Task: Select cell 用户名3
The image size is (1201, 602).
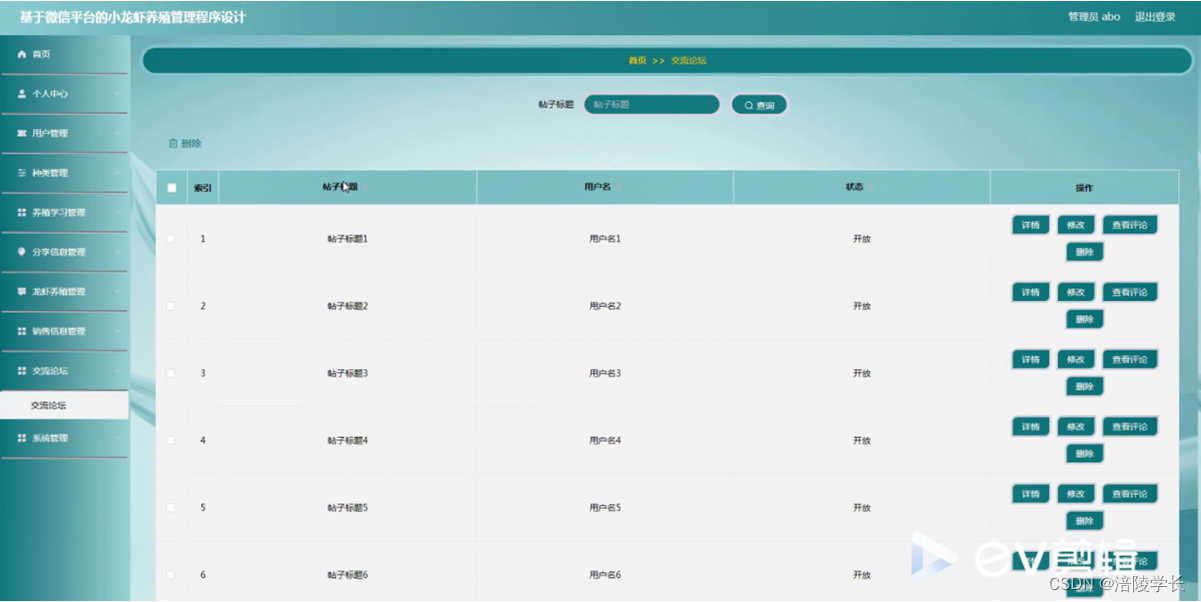Action: click(605, 373)
